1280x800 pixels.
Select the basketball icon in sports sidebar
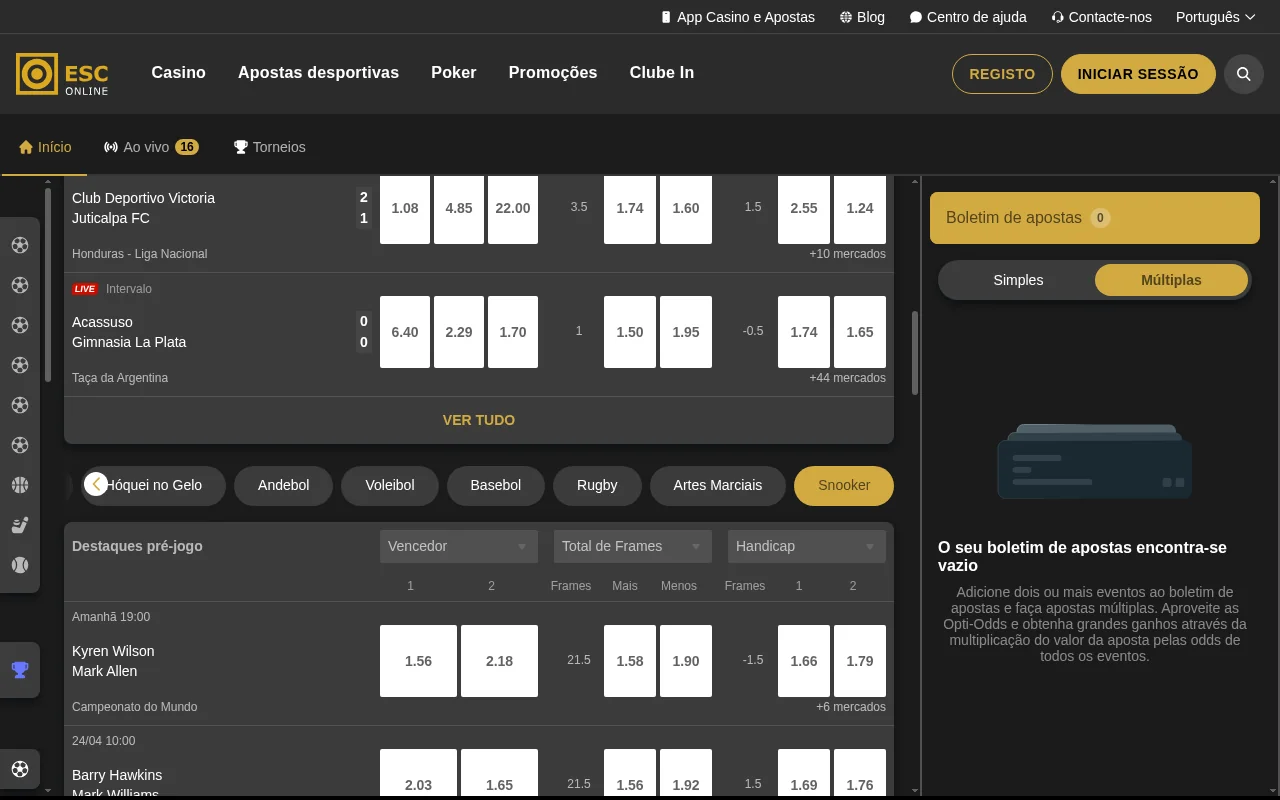tap(20, 485)
